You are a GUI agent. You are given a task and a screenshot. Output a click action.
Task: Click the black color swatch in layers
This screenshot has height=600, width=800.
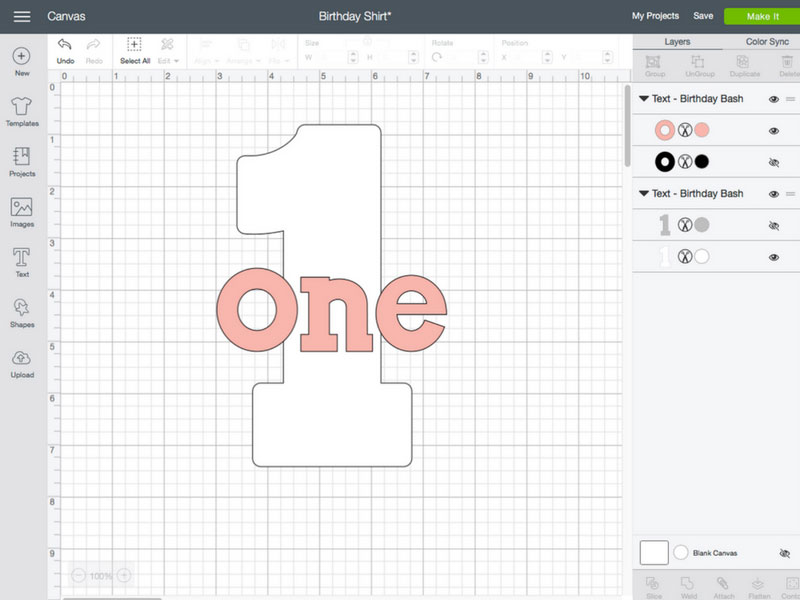(x=702, y=162)
